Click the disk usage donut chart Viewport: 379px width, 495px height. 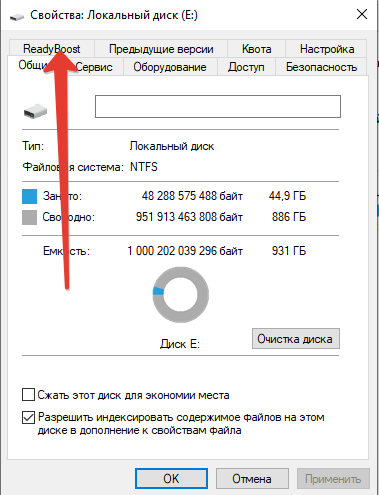(181, 295)
